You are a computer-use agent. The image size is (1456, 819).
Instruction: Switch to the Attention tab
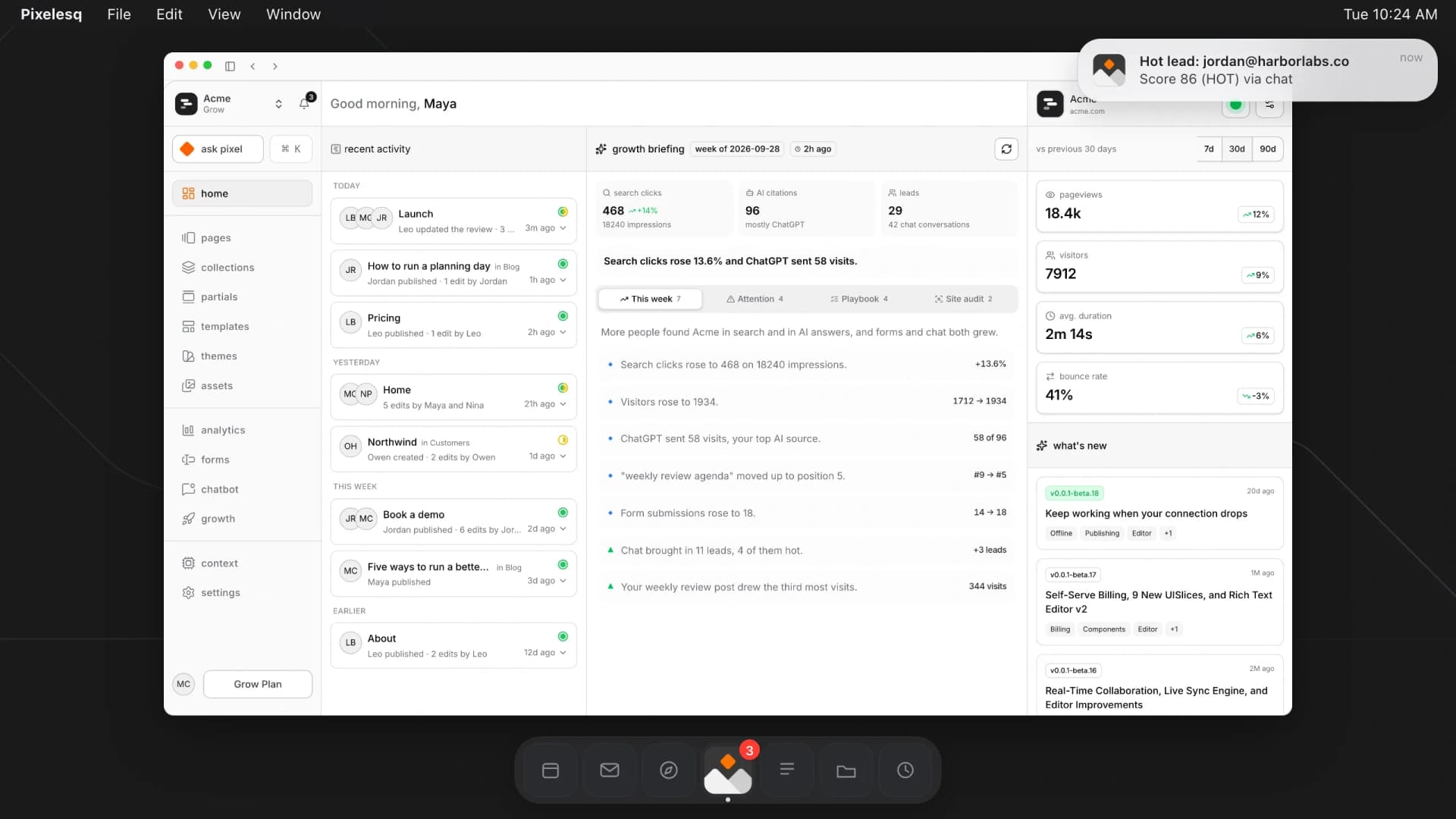[755, 299]
